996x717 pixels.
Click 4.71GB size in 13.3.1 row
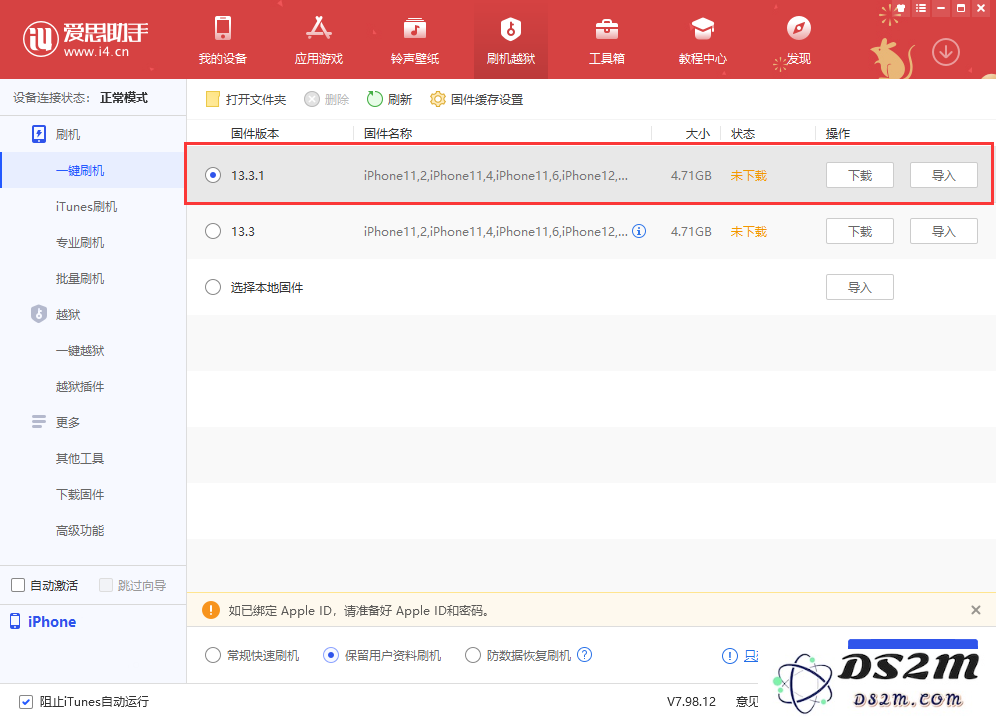pyautogui.click(x=691, y=175)
